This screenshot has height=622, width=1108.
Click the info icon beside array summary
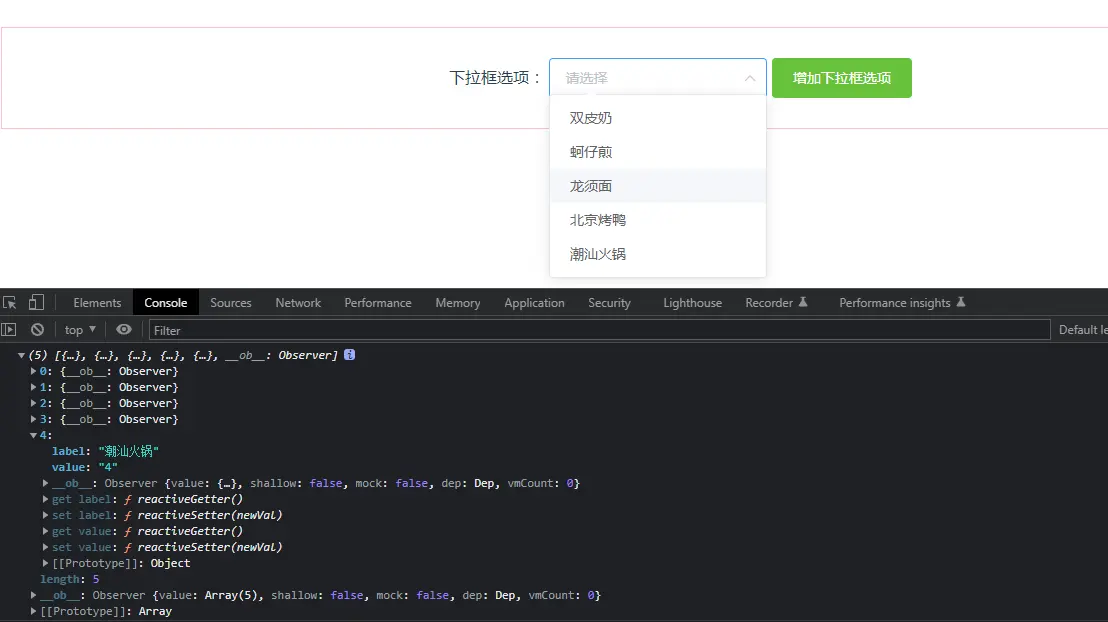pos(350,355)
